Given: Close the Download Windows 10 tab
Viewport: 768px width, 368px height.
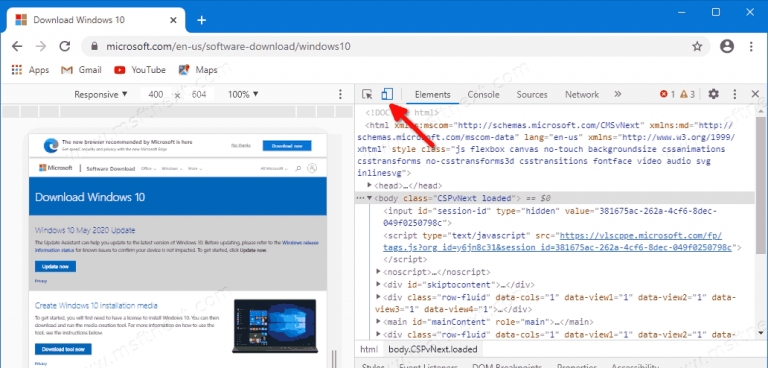Looking at the screenshot, I should (173, 20).
